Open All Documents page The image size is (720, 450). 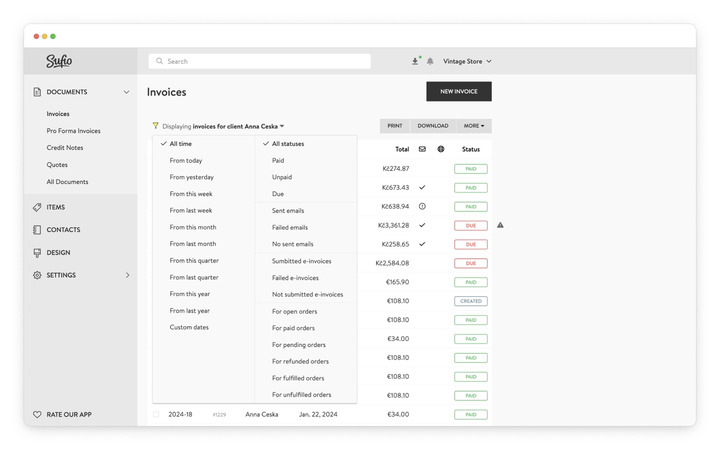(x=68, y=182)
